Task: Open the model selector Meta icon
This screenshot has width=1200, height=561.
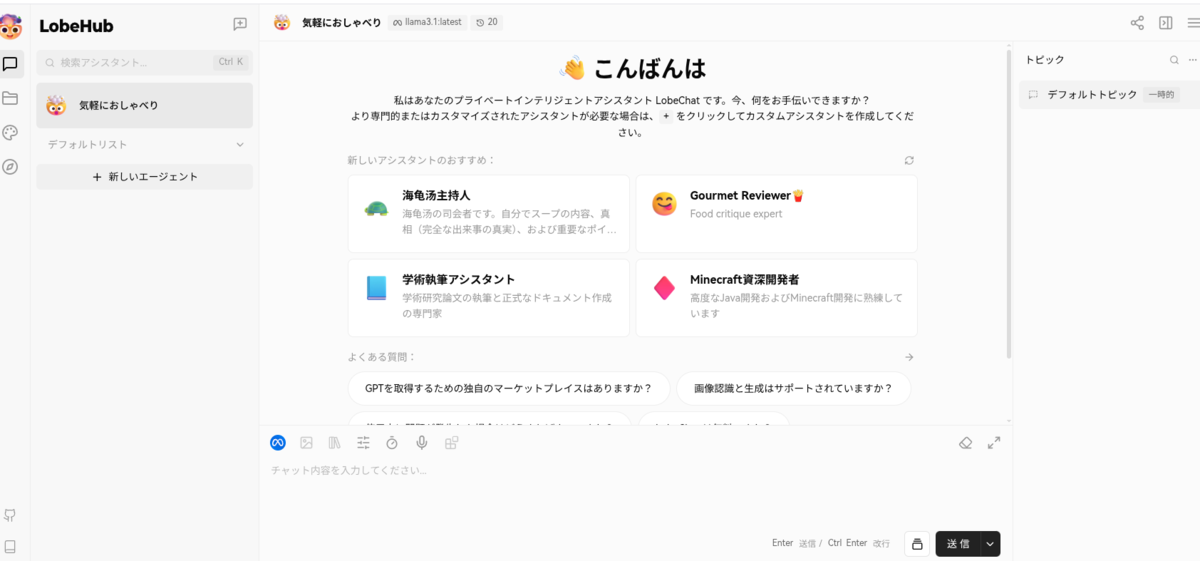Action: point(278,442)
